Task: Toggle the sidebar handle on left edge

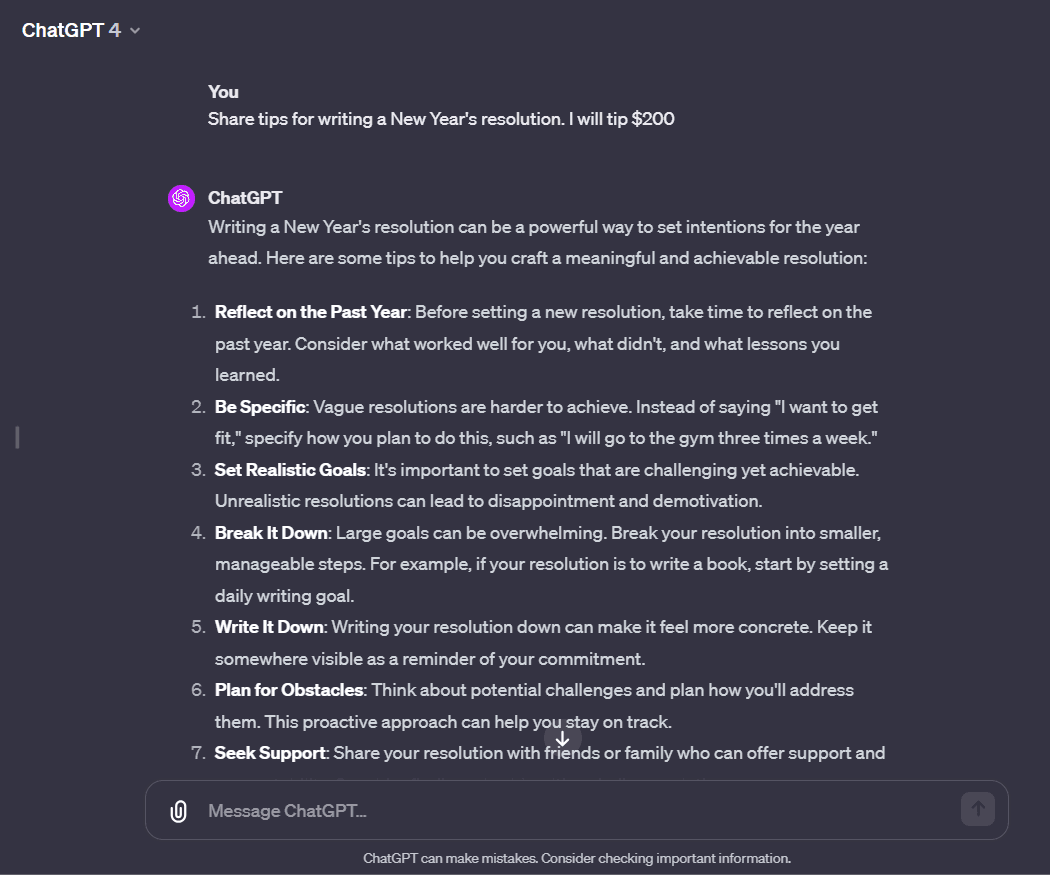Action: pyautogui.click(x=18, y=437)
